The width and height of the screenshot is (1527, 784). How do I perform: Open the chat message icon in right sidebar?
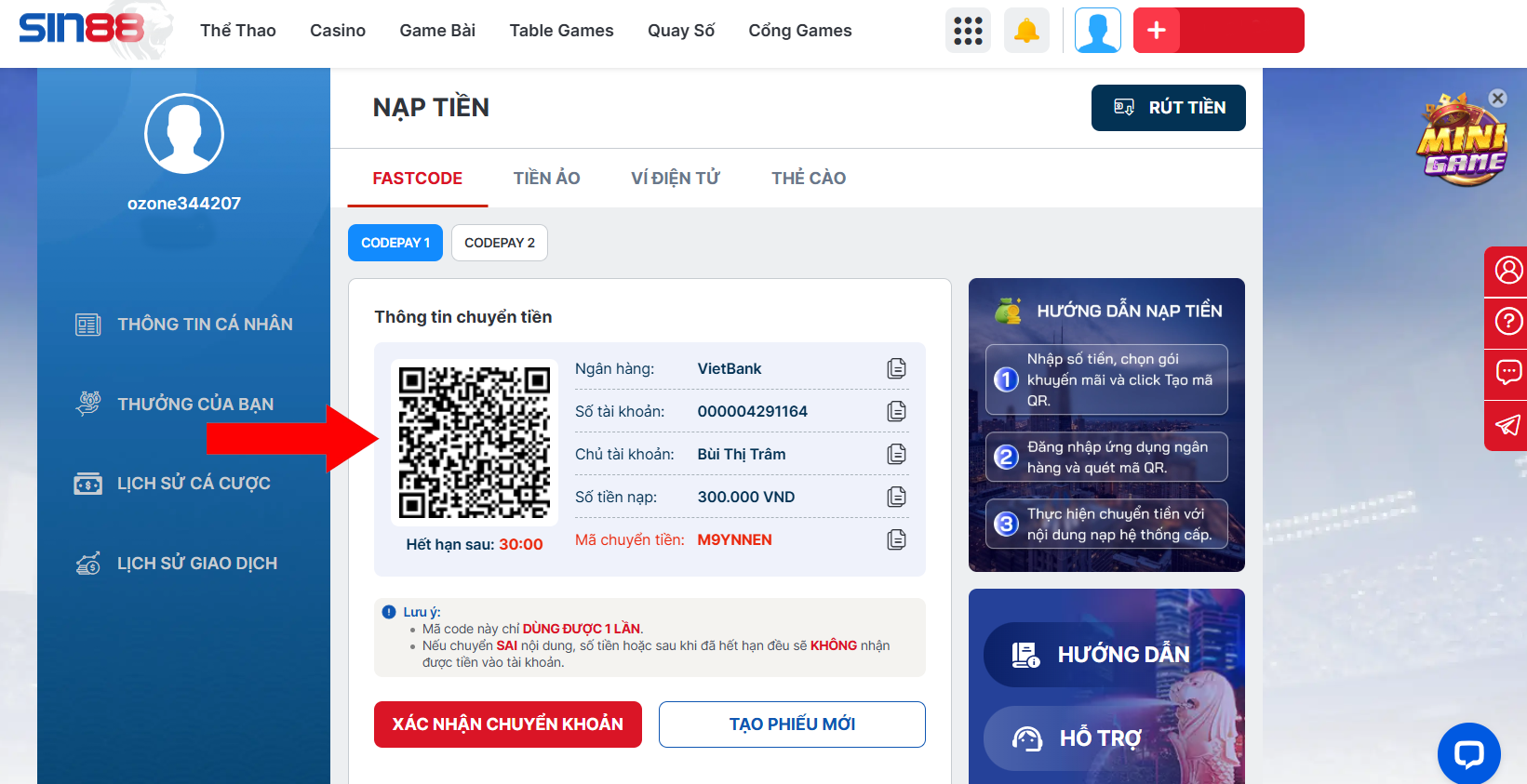tap(1507, 373)
